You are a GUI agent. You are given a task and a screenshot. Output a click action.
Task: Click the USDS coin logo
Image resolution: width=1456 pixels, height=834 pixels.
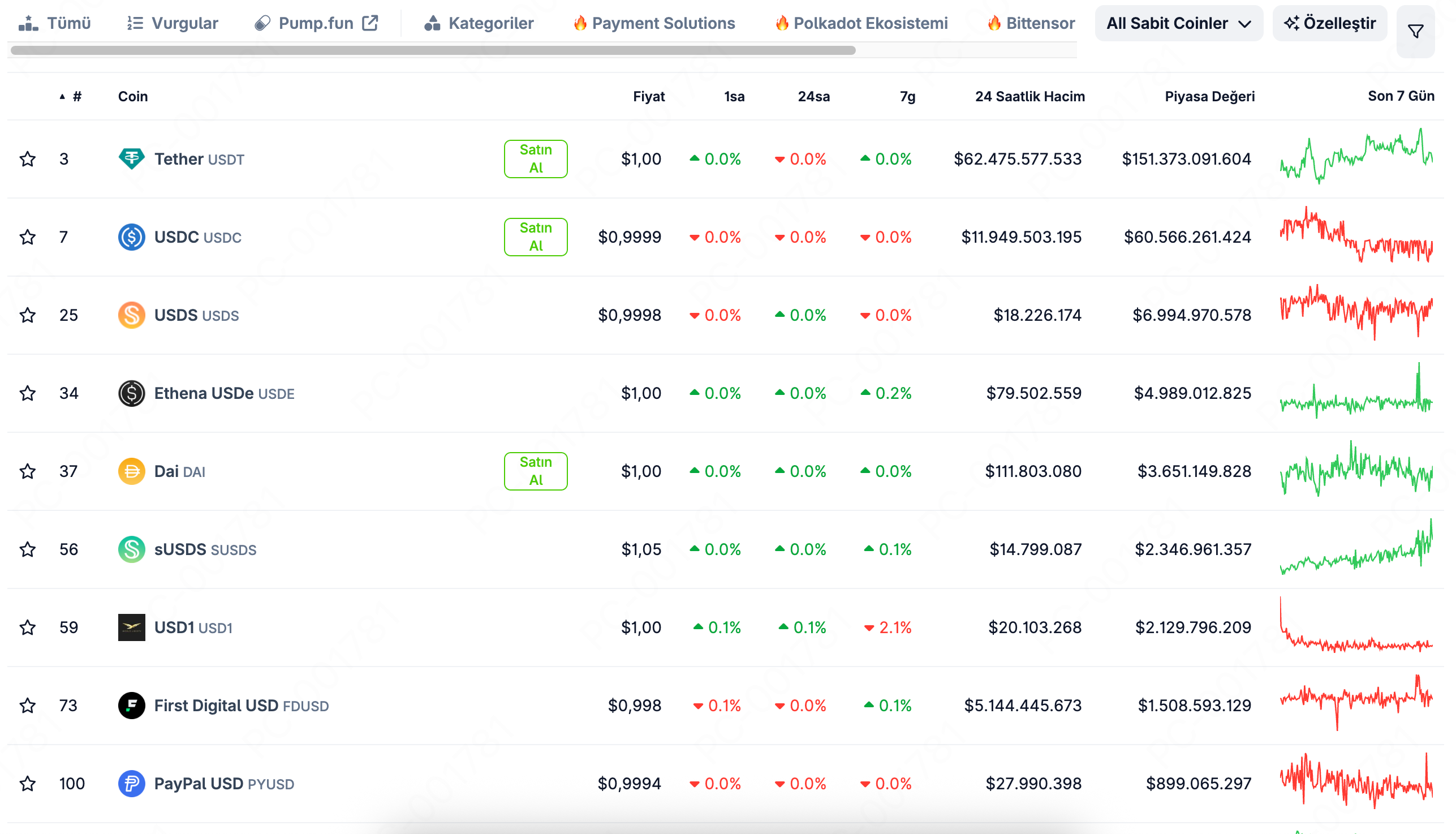point(131,315)
